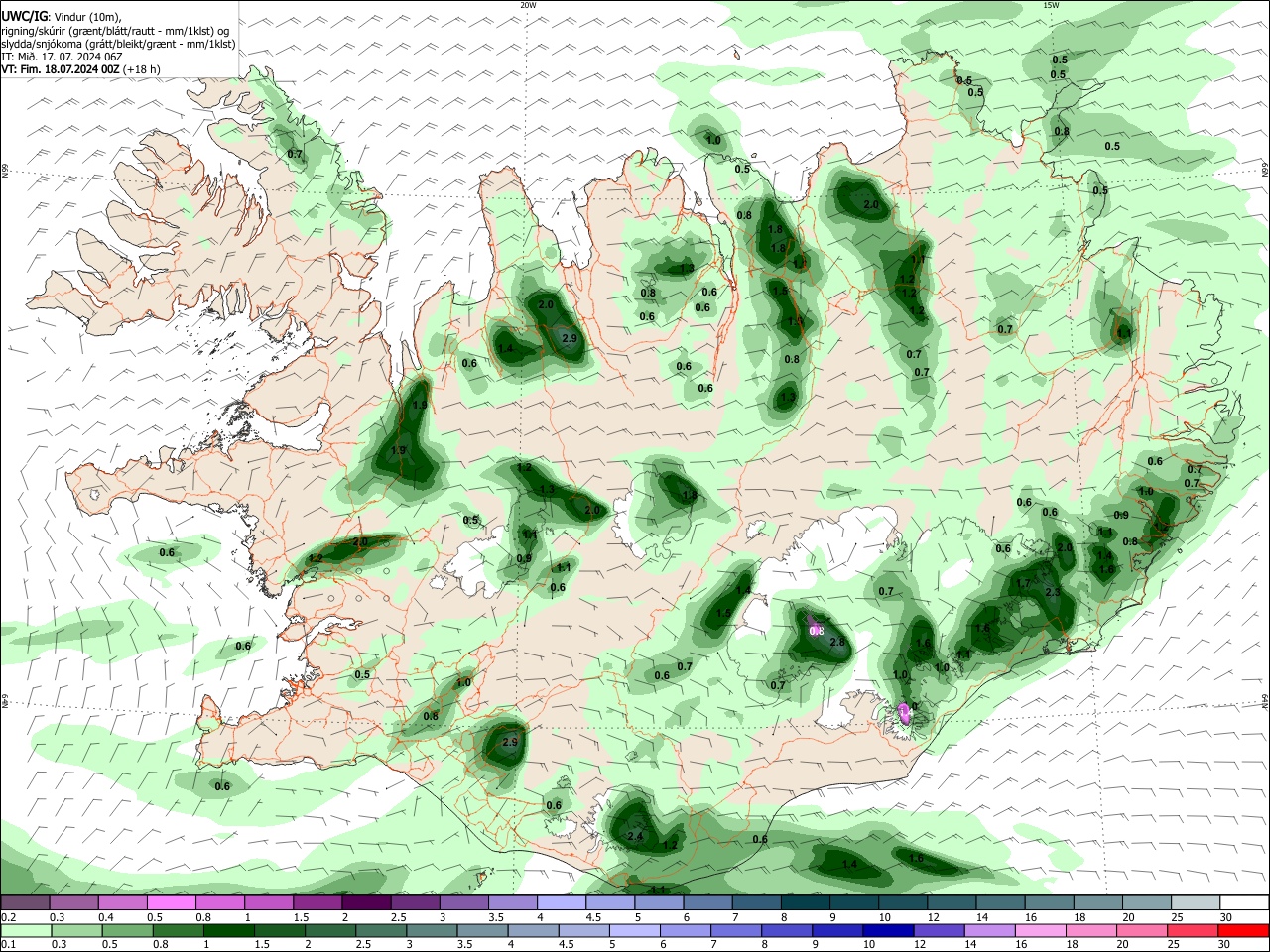Click the pink snowfall patch on the southeastern glacier
1270x952 pixels.
click(904, 712)
